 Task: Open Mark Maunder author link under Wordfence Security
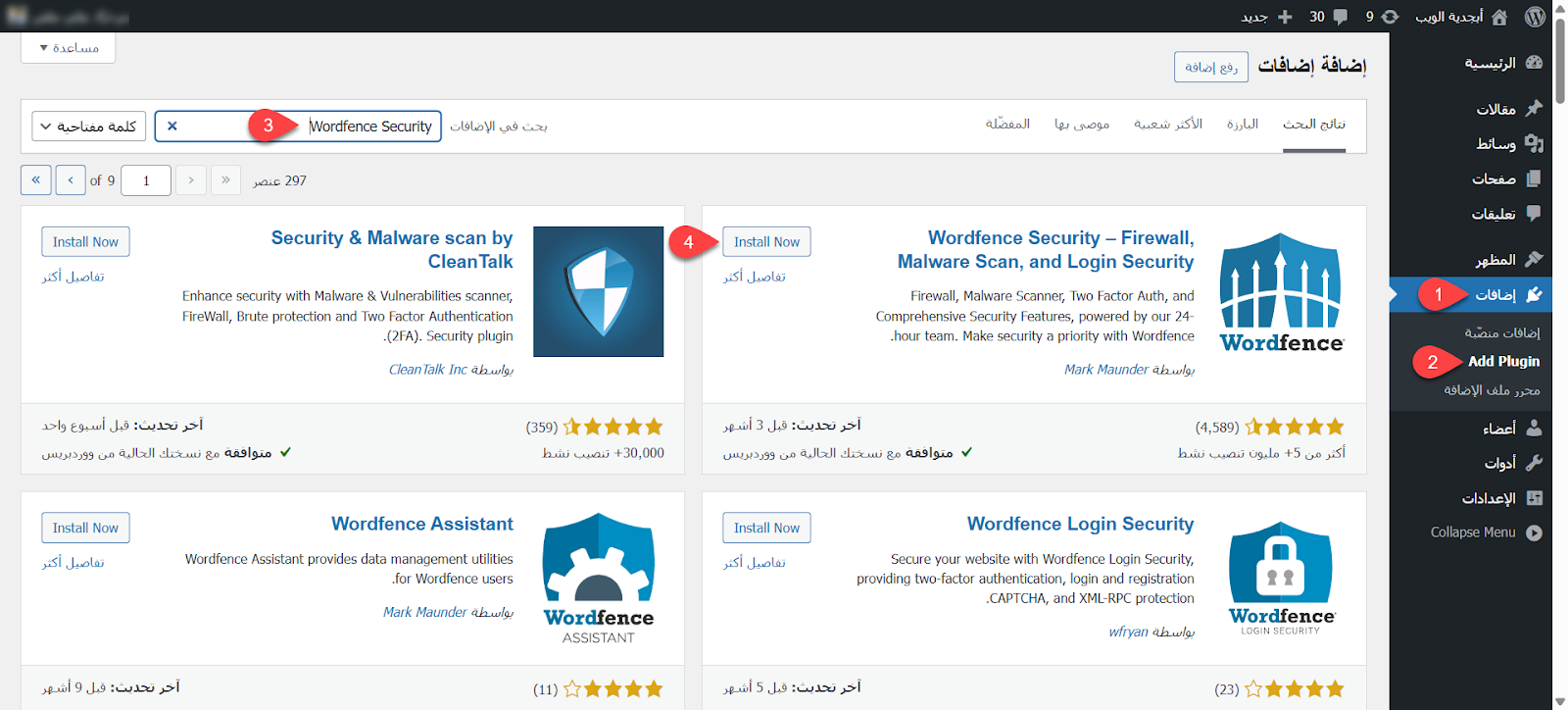pyautogui.click(x=1106, y=370)
